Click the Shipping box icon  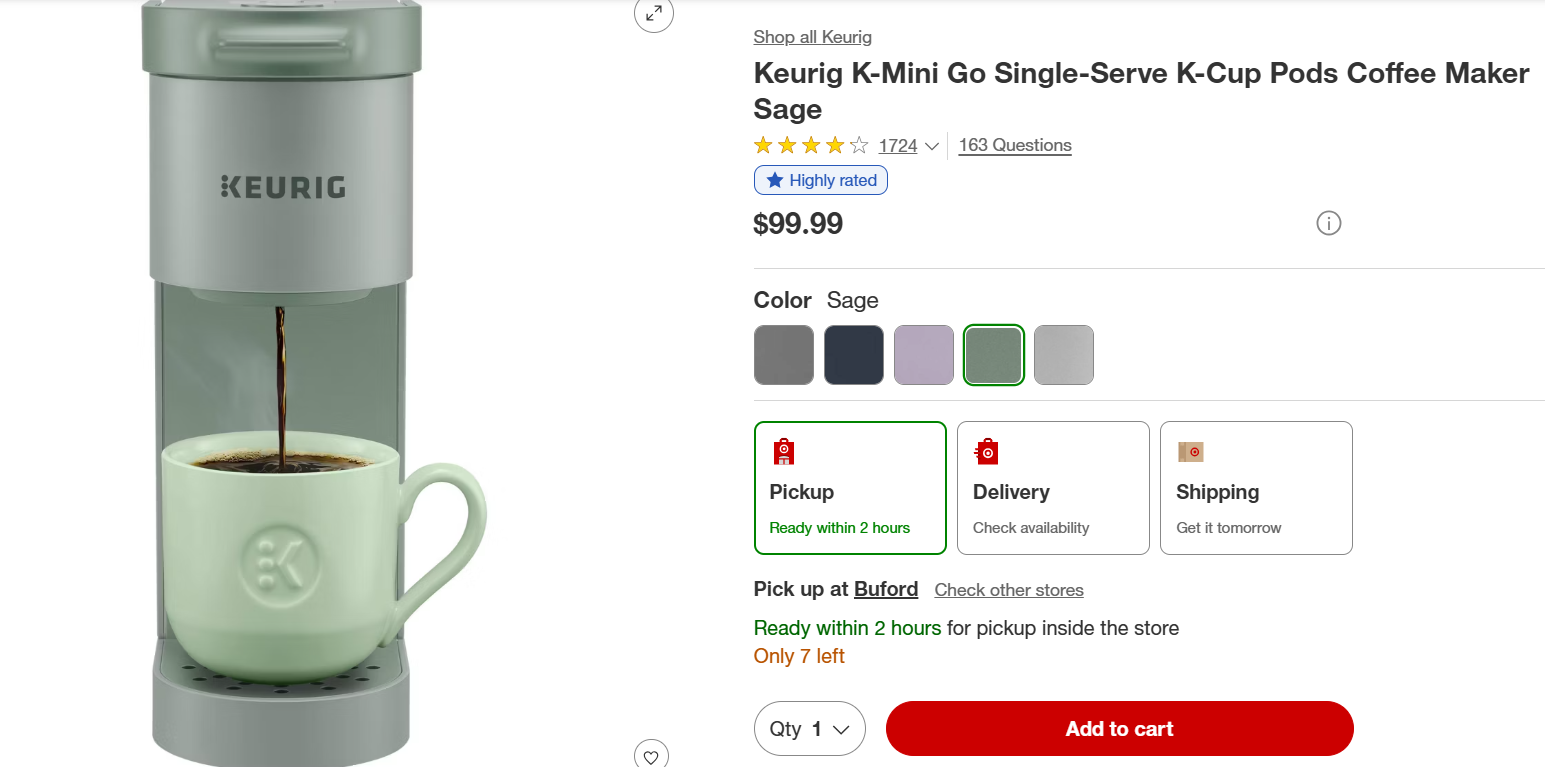tap(1190, 452)
